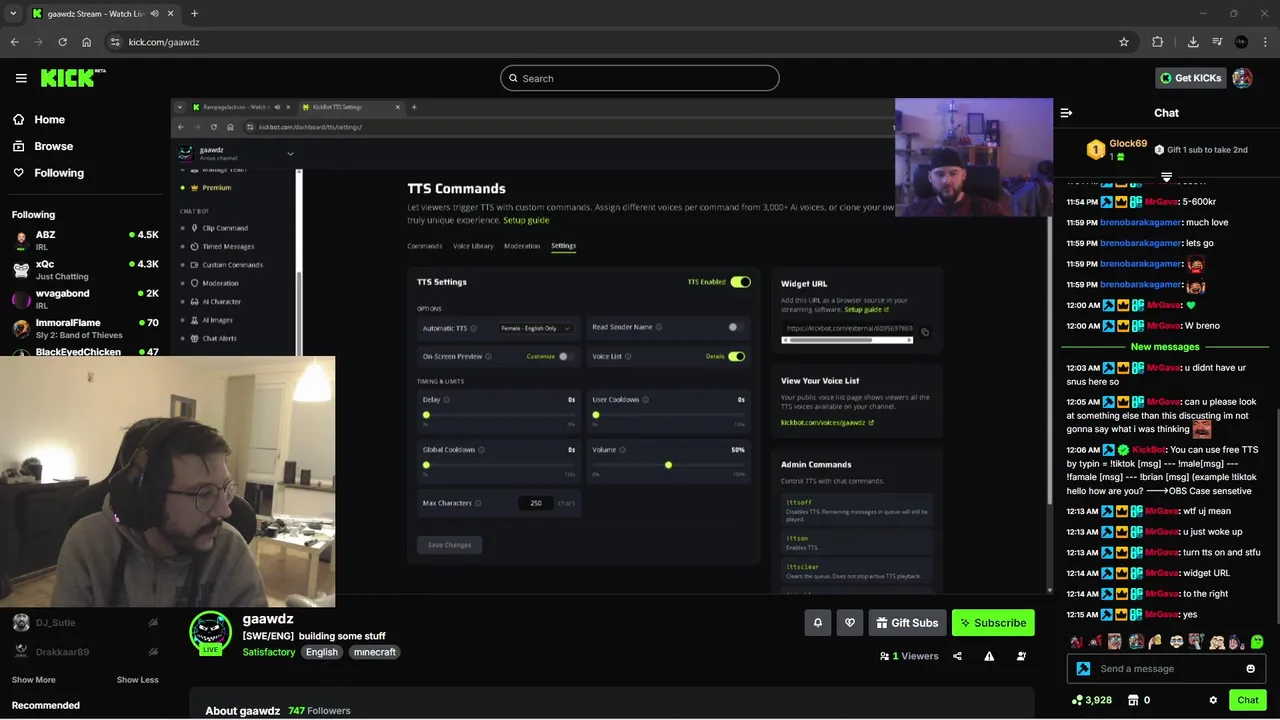The width and height of the screenshot is (1280, 720).
Task: Open the user profile avatar next to Get KICKs
Action: click(x=1242, y=78)
